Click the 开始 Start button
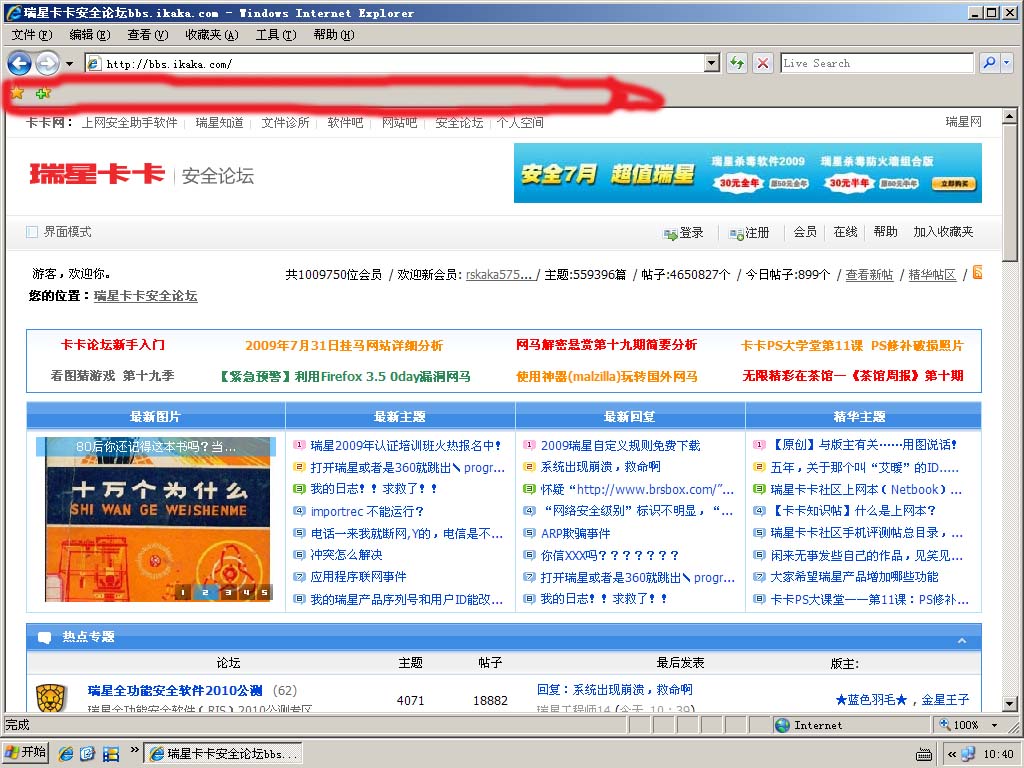This screenshot has height=768, width=1024. (x=25, y=752)
